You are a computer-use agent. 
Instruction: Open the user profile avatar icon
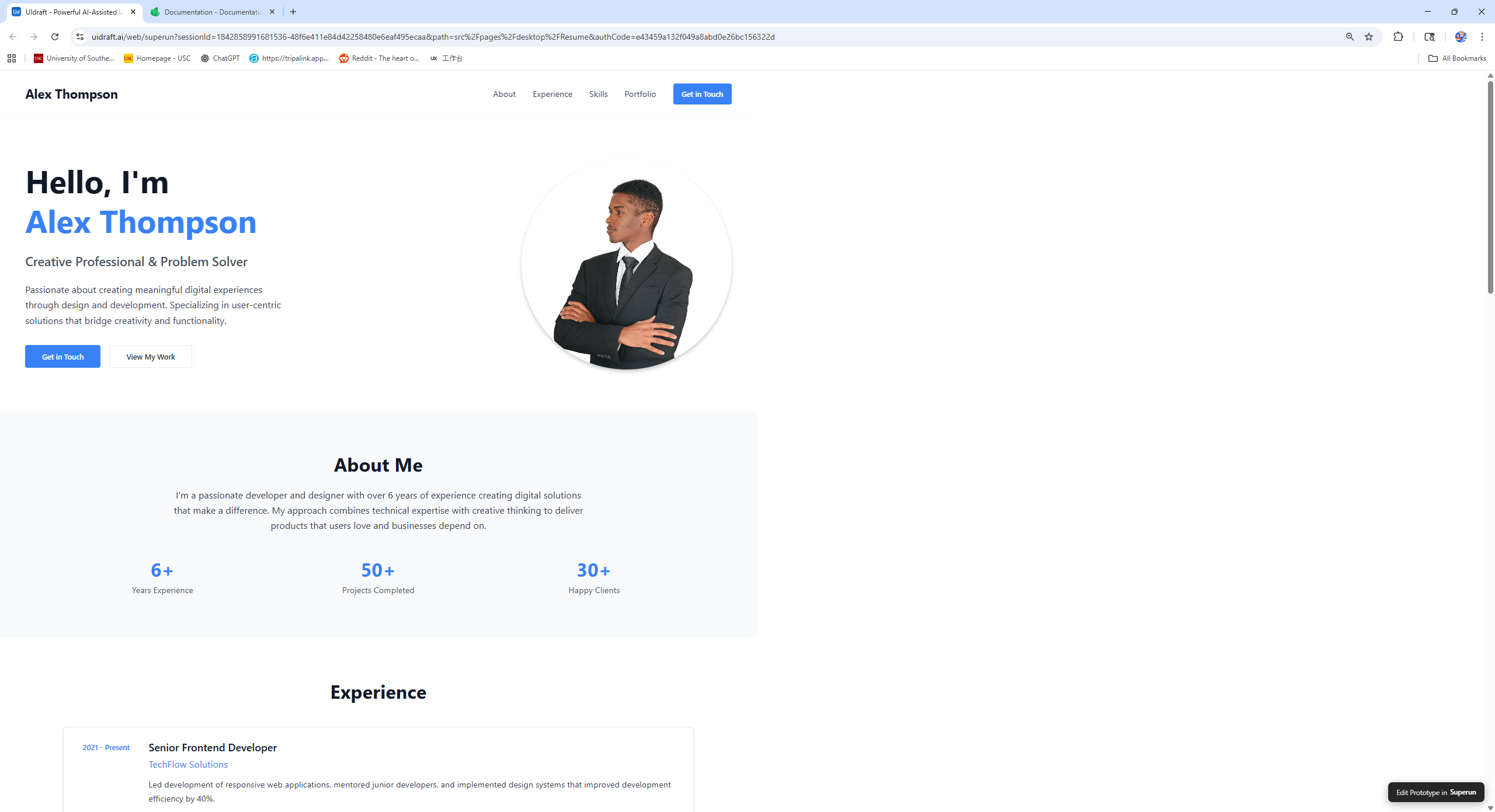click(1461, 37)
